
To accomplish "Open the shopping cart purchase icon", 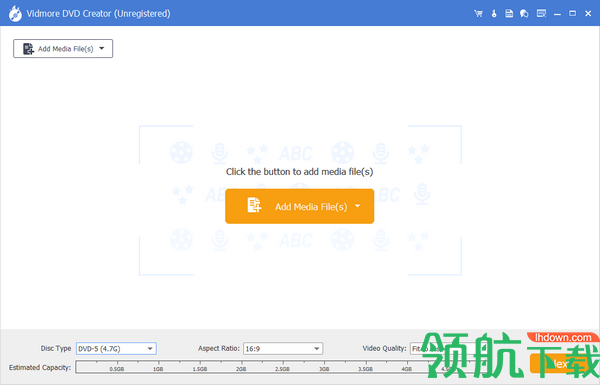I will click(478, 14).
